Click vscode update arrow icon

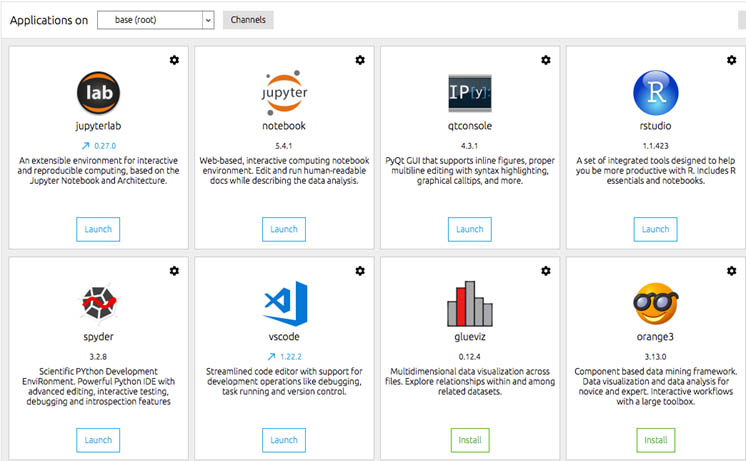(271, 356)
